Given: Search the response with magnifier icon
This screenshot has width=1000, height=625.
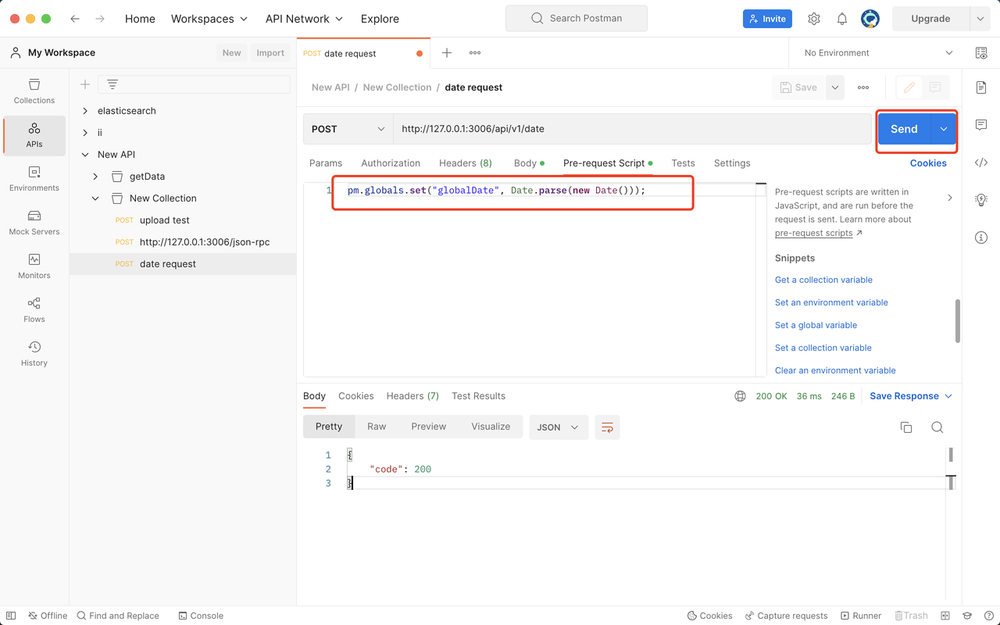Looking at the screenshot, I should tap(937, 427).
